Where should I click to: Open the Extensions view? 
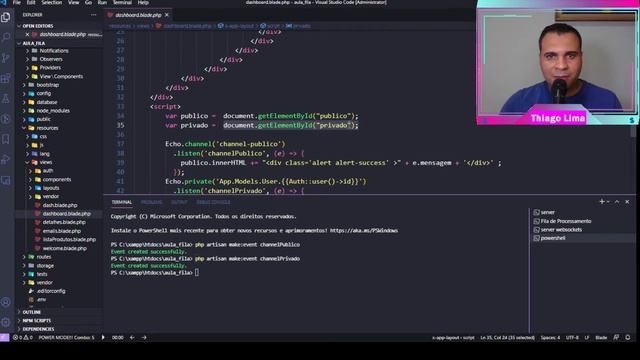coord(6,78)
